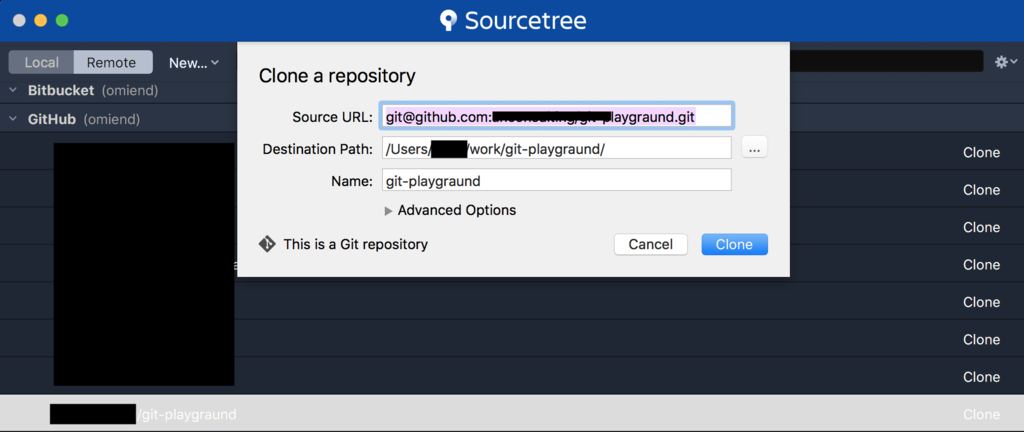The height and width of the screenshot is (432, 1024).
Task: Open the New... dropdown menu
Action: [193, 63]
